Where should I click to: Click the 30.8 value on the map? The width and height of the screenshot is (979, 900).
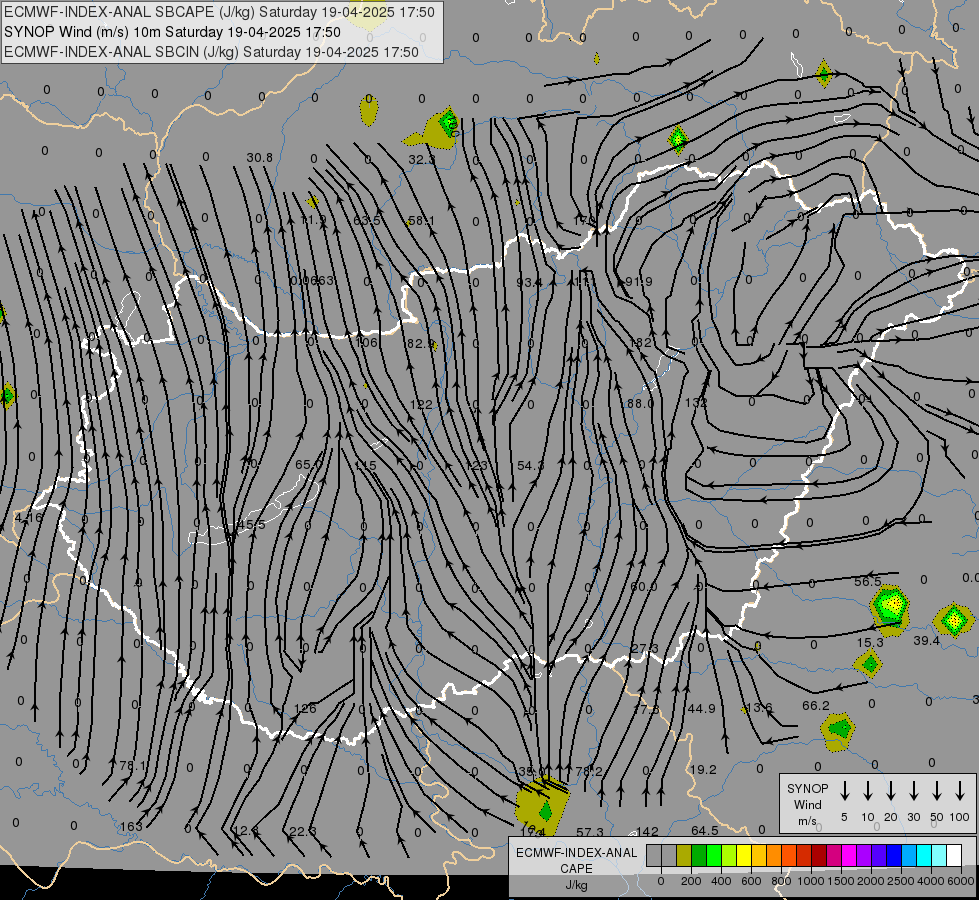coord(259,158)
